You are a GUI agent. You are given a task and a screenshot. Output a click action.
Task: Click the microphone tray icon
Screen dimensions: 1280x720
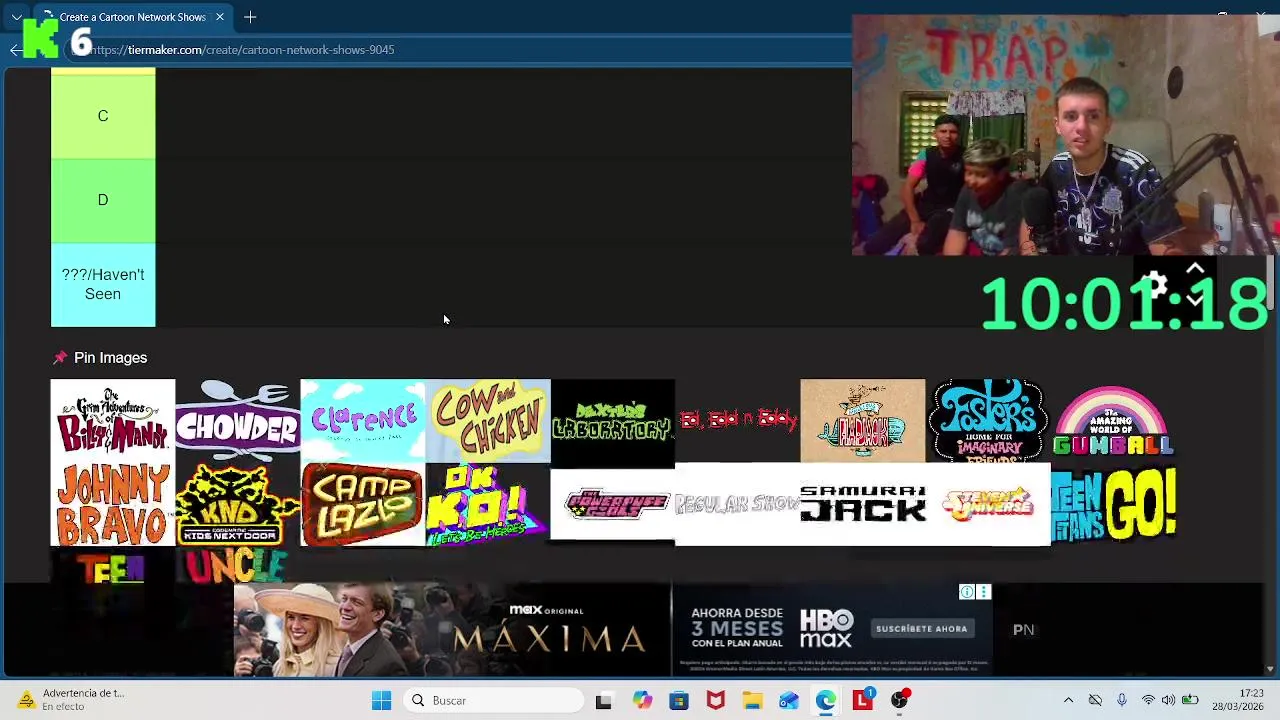pos(1122,701)
